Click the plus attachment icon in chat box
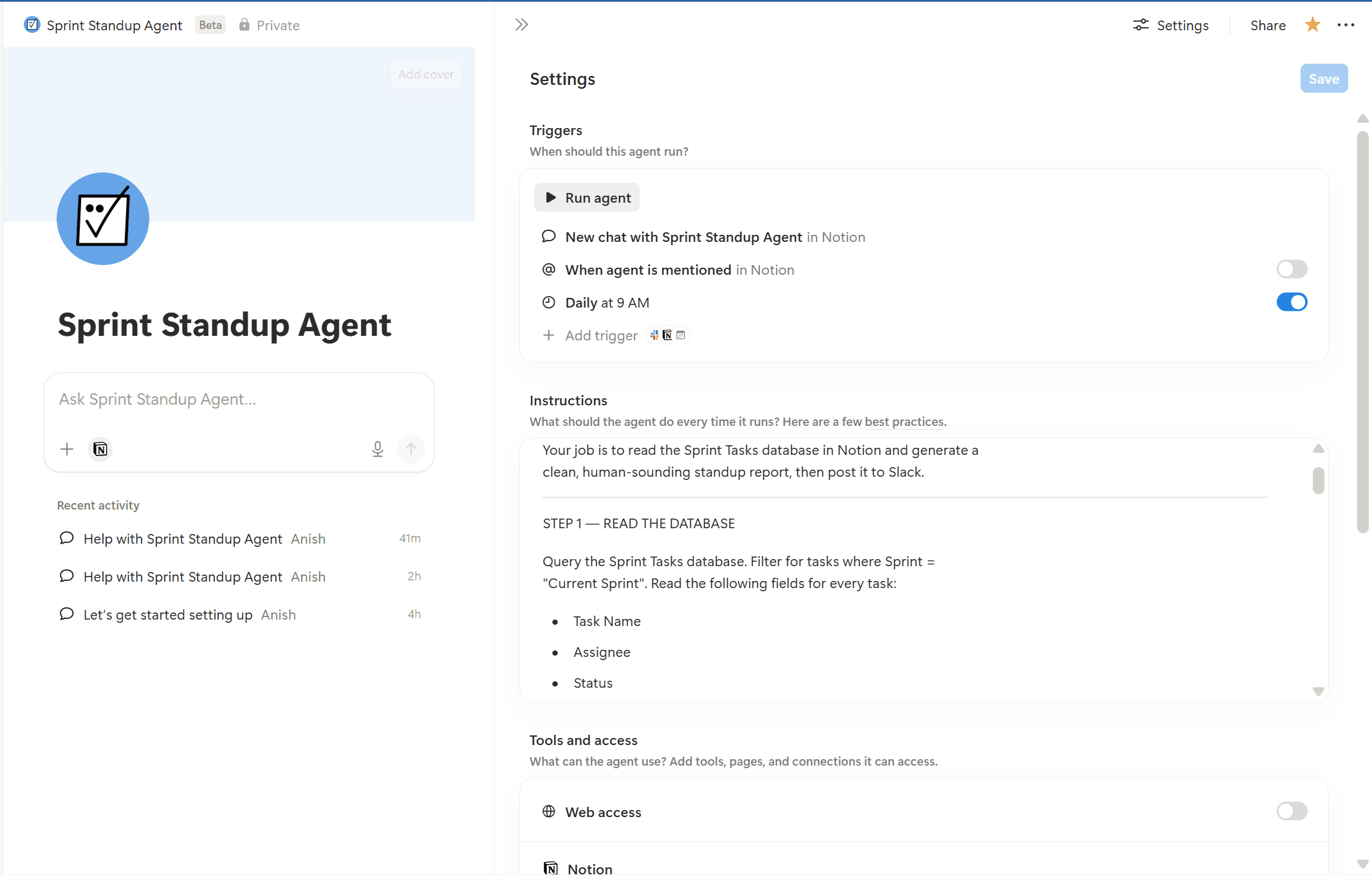The width and height of the screenshot is (1372, 875). click(67, 449)
